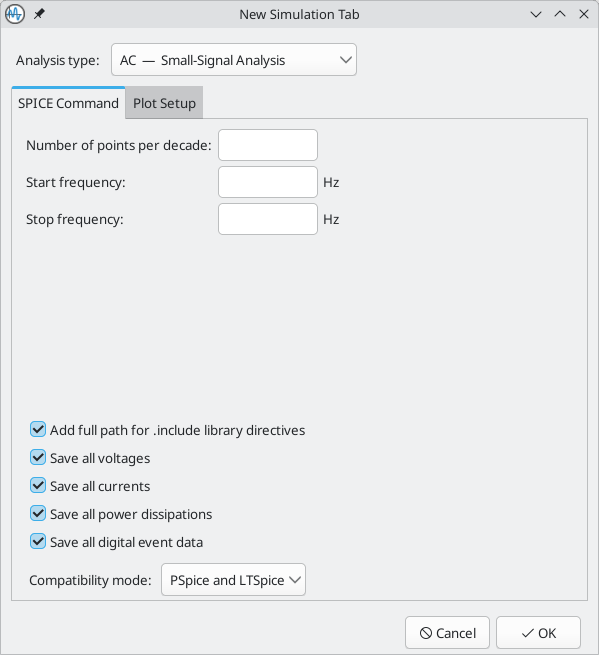Click the Start frequency input box
This screenshot has height=655, width=599.
pyautogui.click(x=268, y=182)
